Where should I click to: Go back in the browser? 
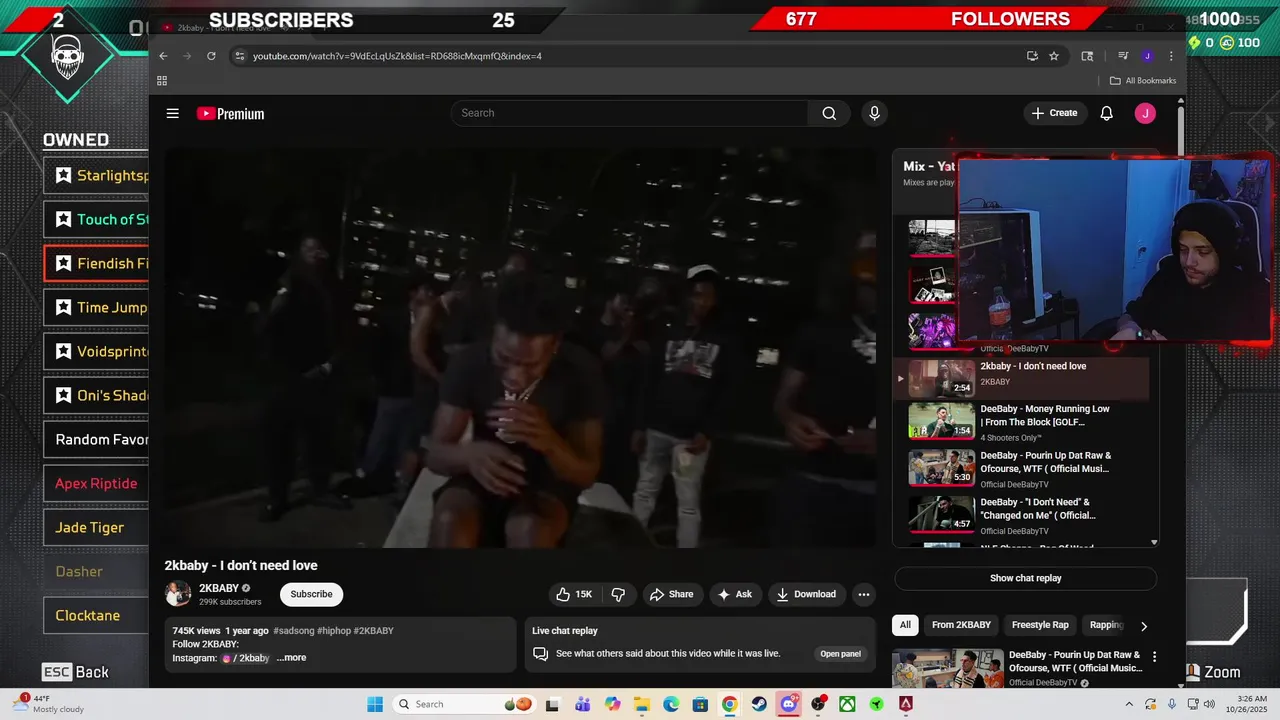[163, 56]
